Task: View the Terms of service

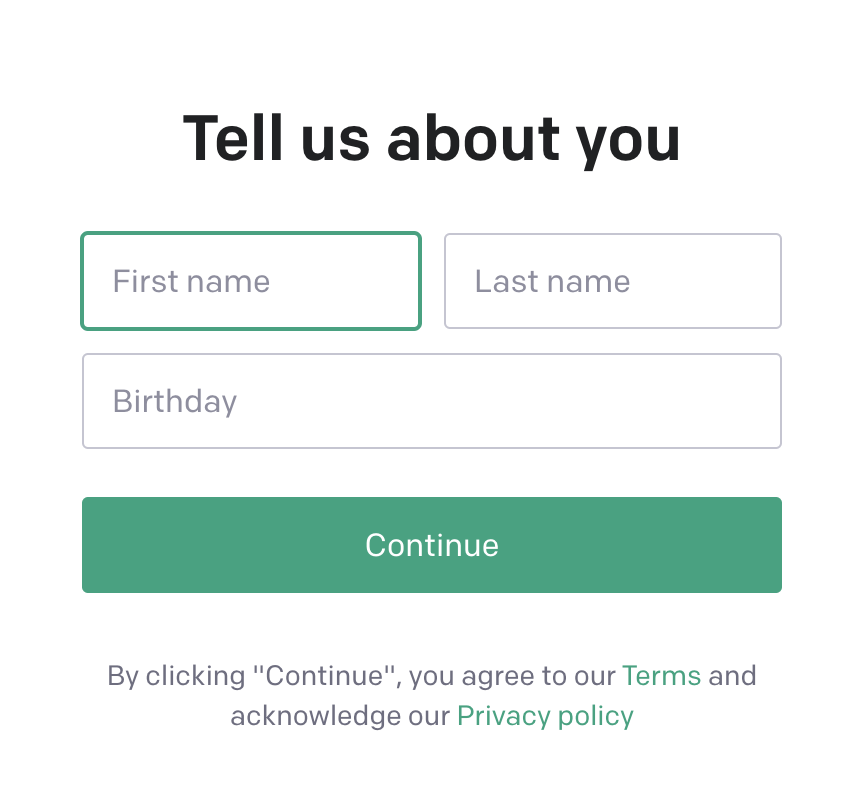Action: 661,676
